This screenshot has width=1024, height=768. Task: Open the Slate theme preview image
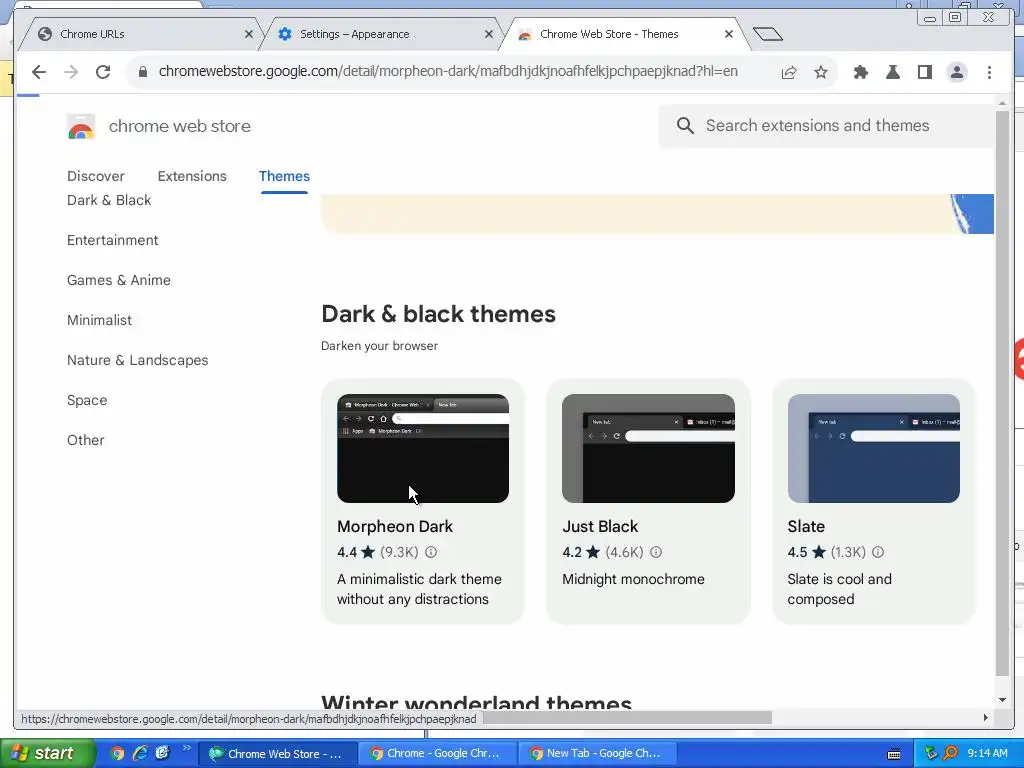[x=874, y=448]
